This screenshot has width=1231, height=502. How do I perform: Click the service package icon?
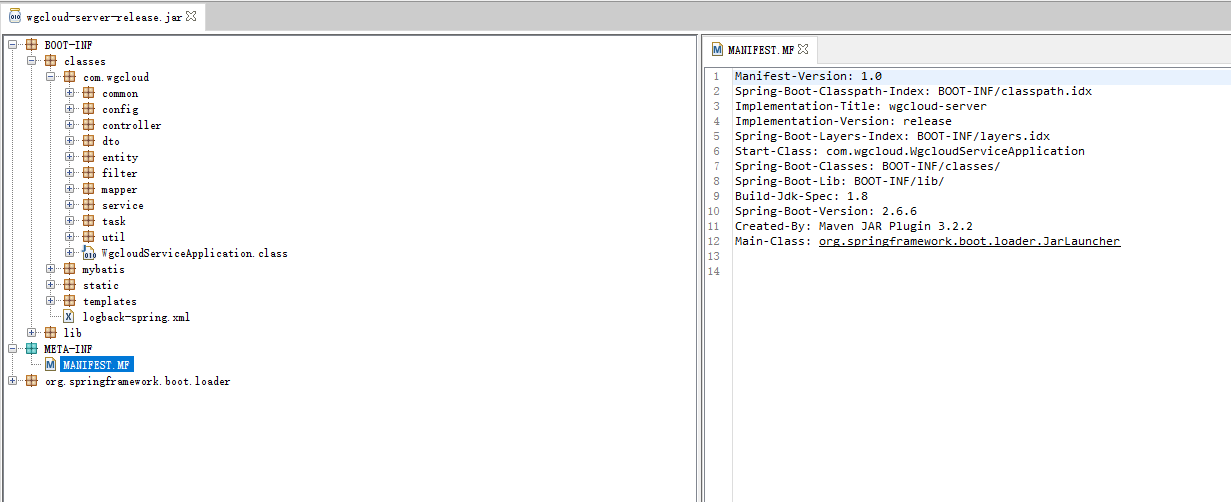click(x=89, y=205)
